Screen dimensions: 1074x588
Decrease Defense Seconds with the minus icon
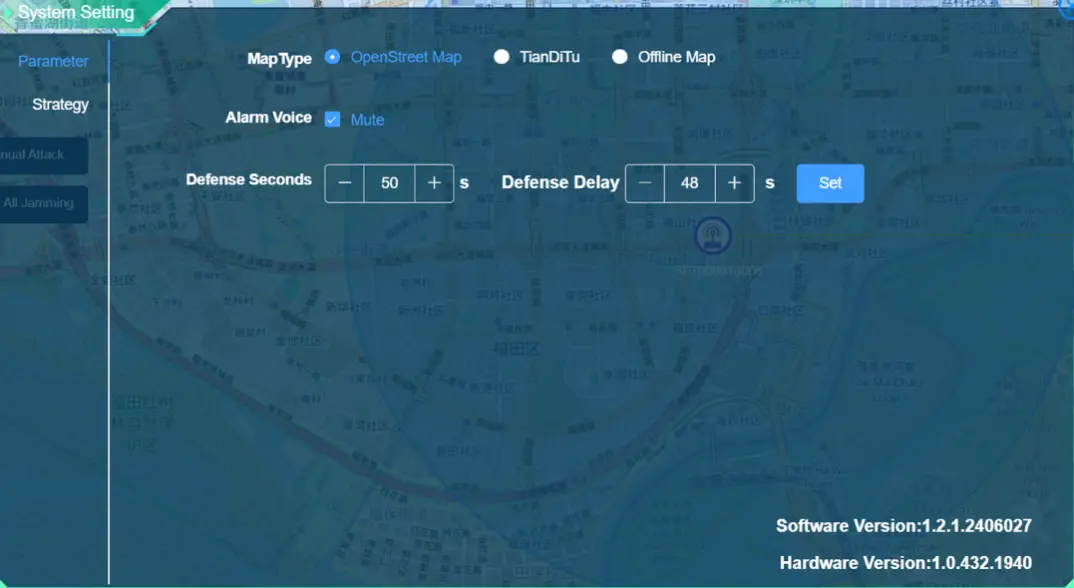[344, 183]
